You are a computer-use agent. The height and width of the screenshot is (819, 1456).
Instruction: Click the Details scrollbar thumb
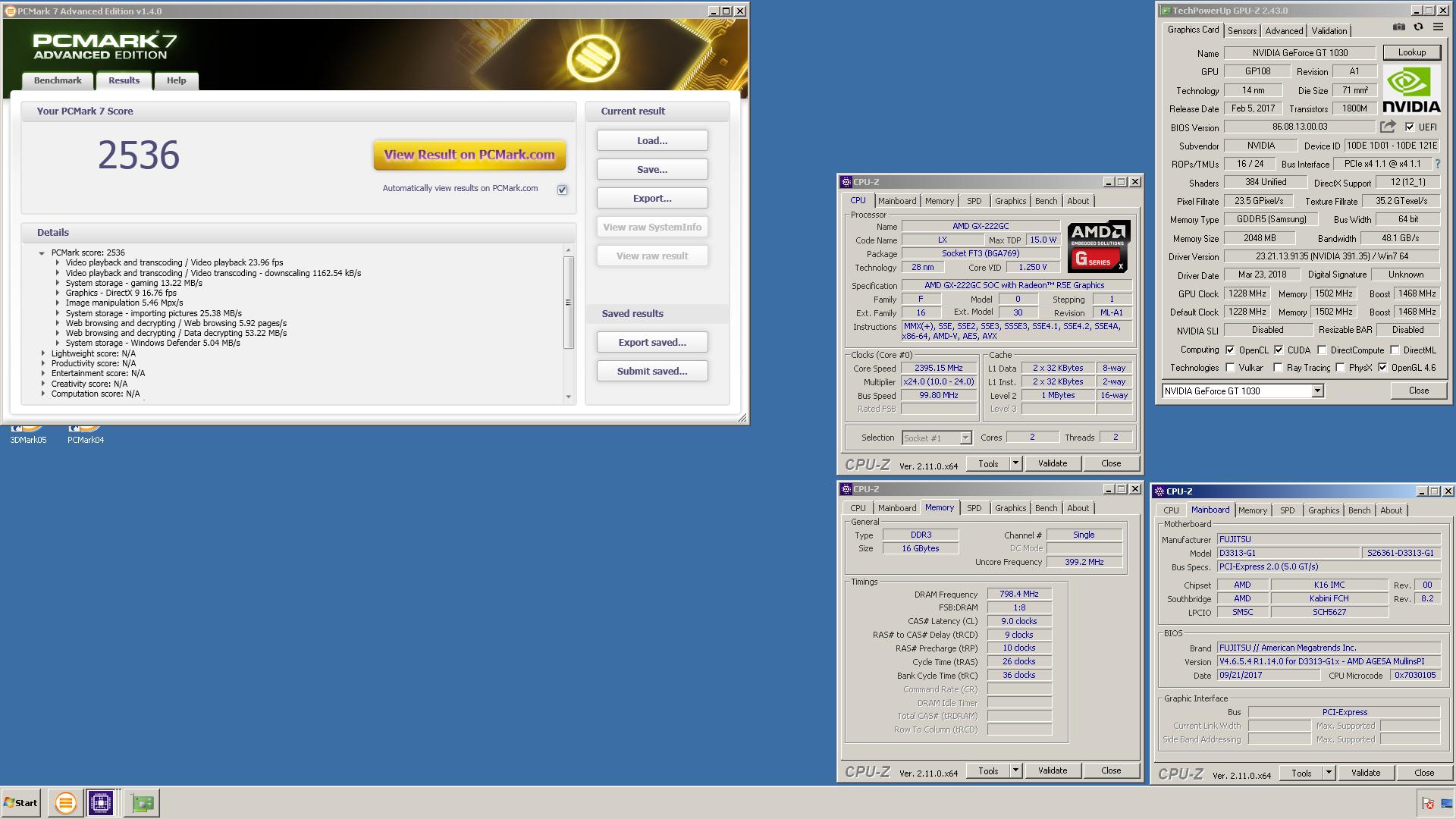pos(568,302)
